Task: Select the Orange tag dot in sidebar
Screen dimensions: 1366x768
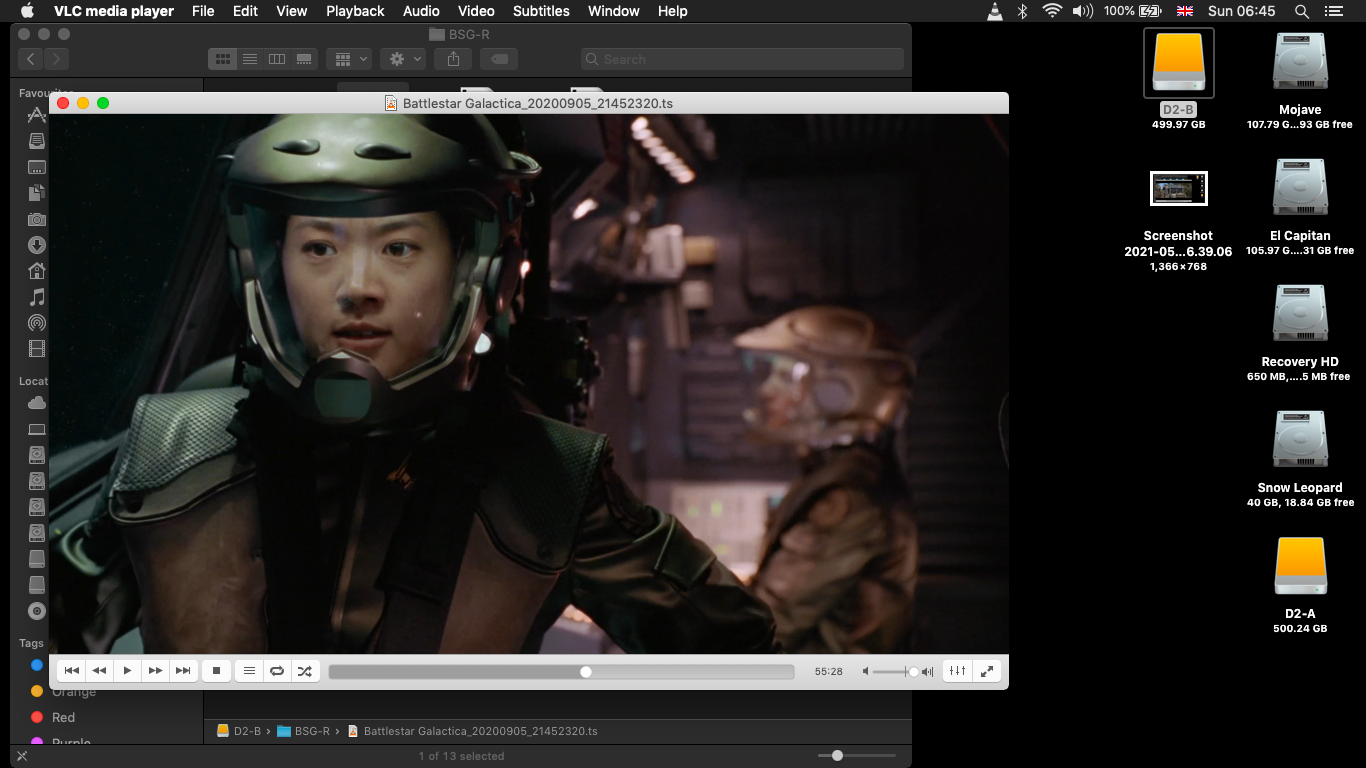Action: 37,691
